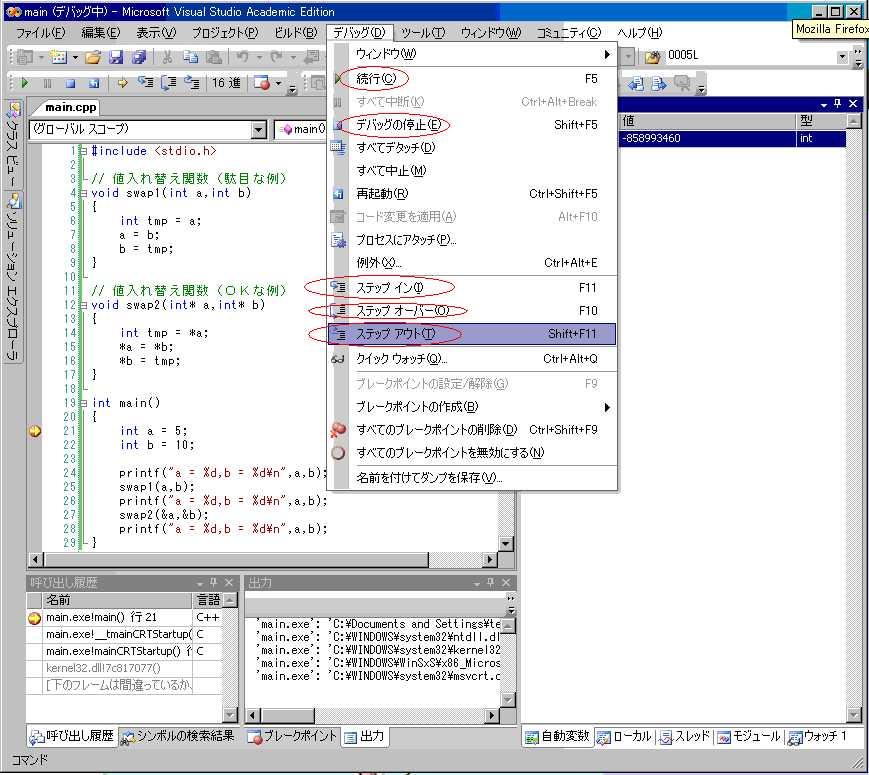Open variables panel window position dropdown arrow
869x775 pixels.
[x=824, y=104]
